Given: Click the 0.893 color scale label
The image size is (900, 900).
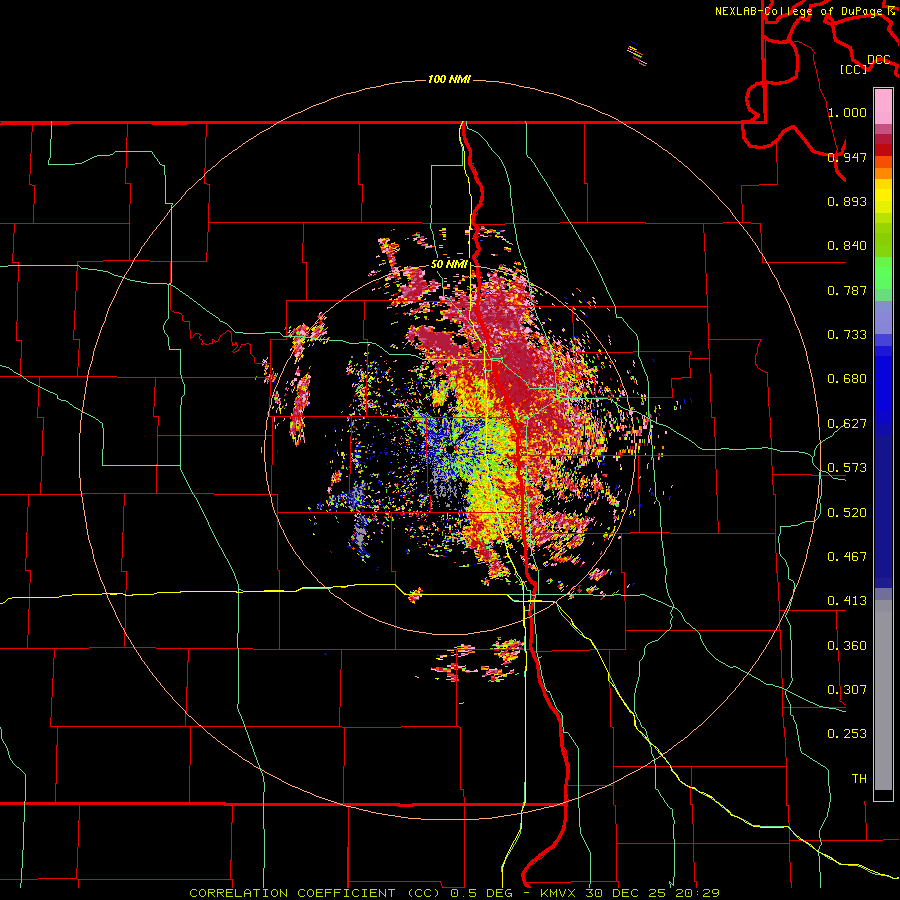Looking at the screenshot, I should [x=847, y=201].
